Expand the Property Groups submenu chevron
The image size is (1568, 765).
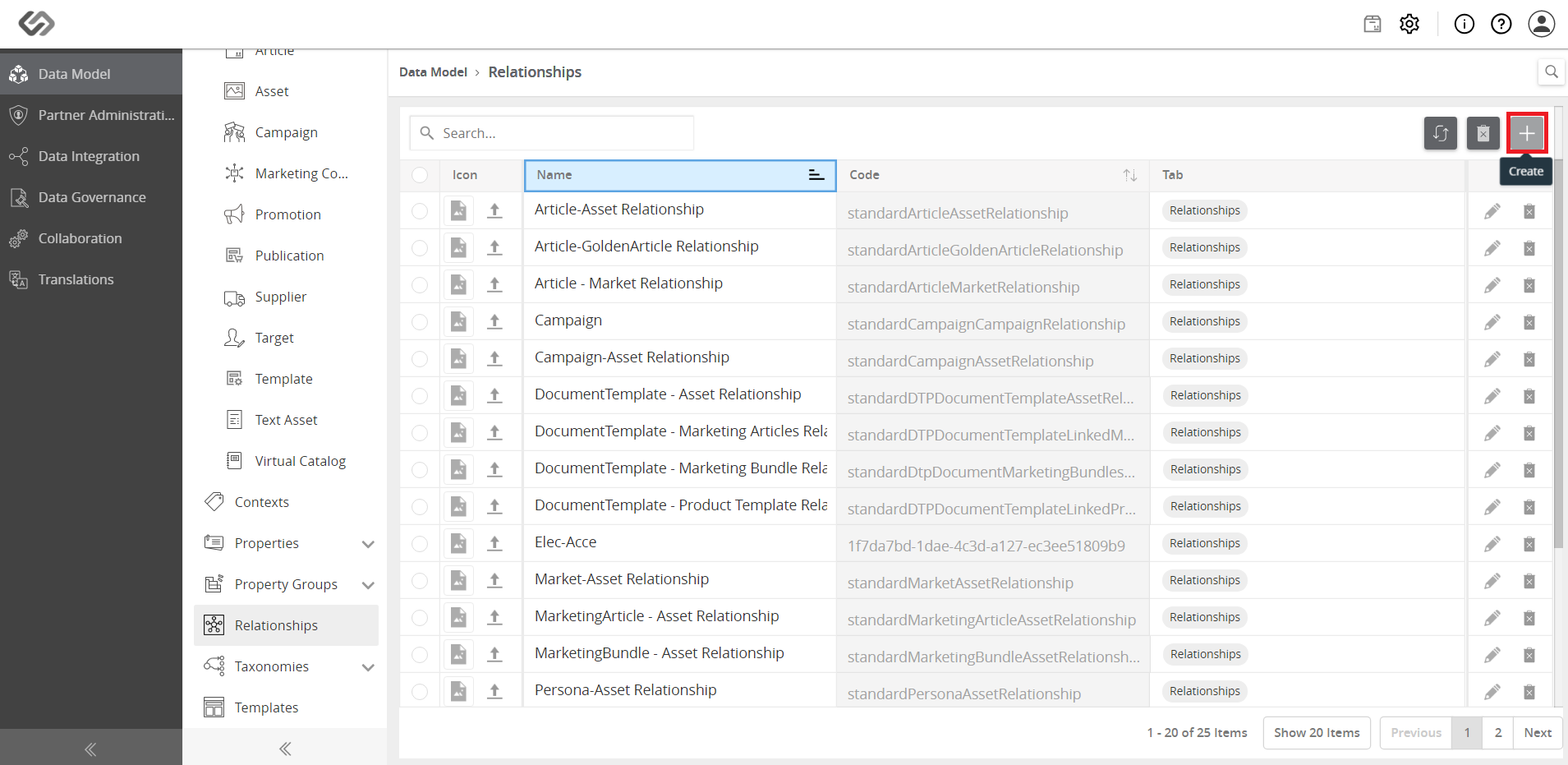[368, 585]
